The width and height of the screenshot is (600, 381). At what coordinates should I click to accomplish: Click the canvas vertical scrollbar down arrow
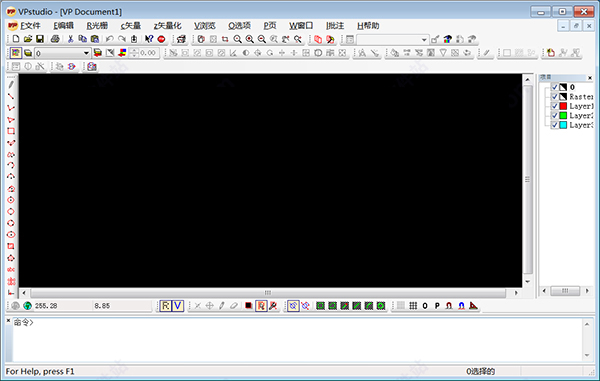(x=528, y=282)
